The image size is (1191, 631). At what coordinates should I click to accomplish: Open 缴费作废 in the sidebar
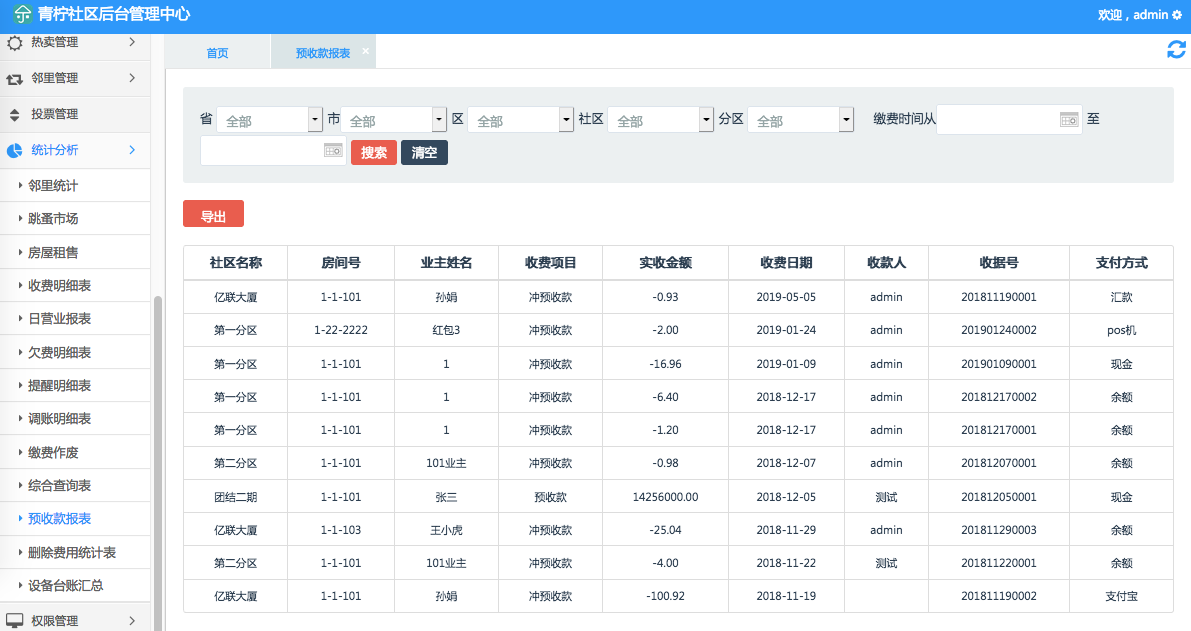(x=52, y=453)
